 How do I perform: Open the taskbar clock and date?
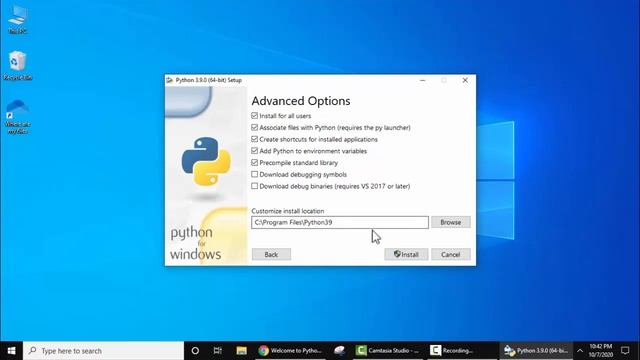click(x=600, y=351)
